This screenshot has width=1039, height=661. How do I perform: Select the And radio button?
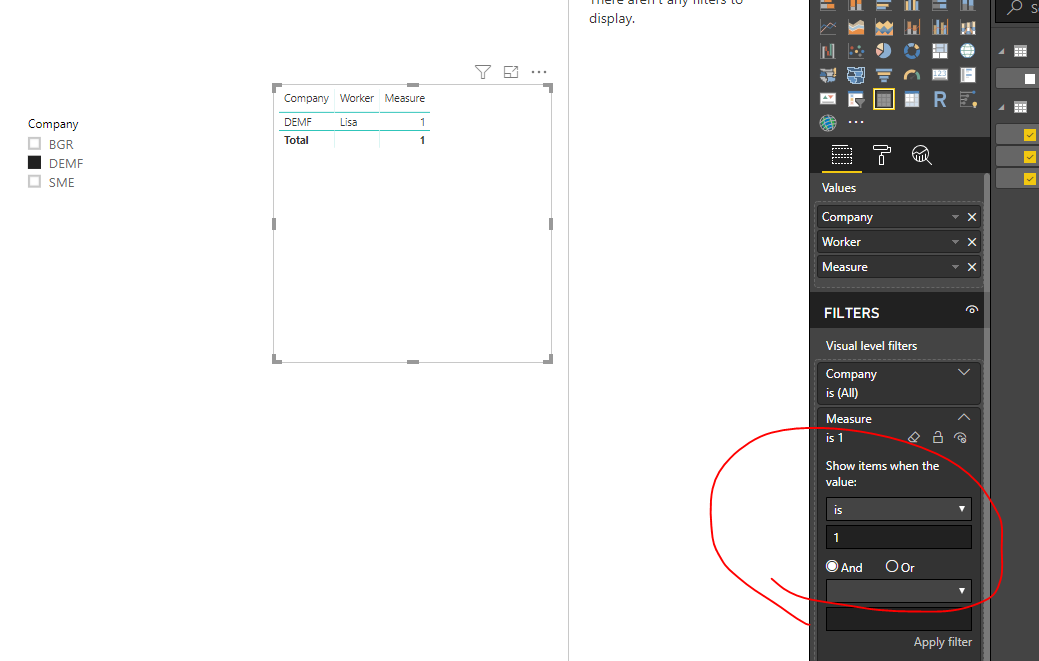point(832,566)
